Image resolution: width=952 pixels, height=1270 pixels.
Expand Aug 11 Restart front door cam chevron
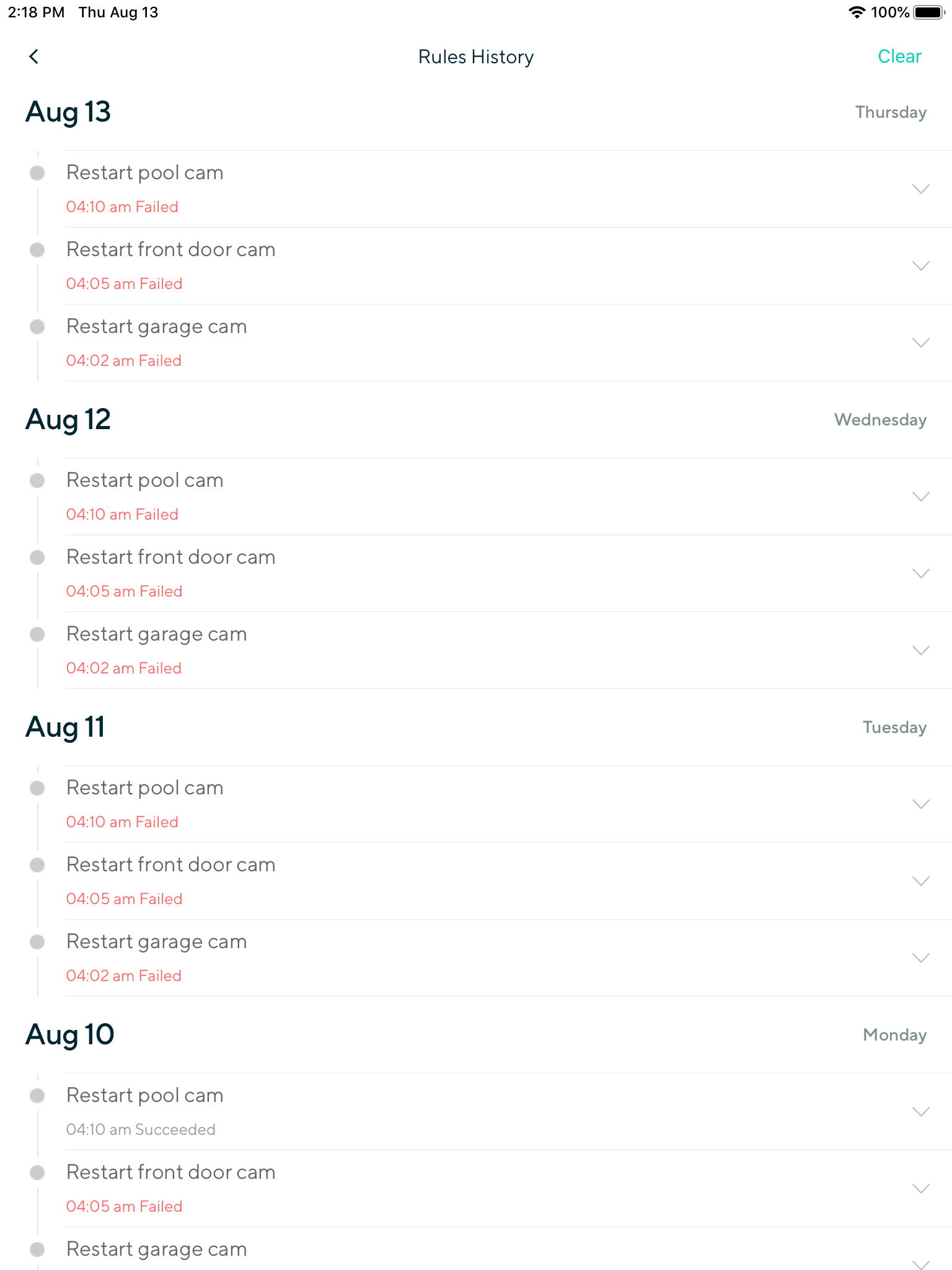click(x=921, y=881)
